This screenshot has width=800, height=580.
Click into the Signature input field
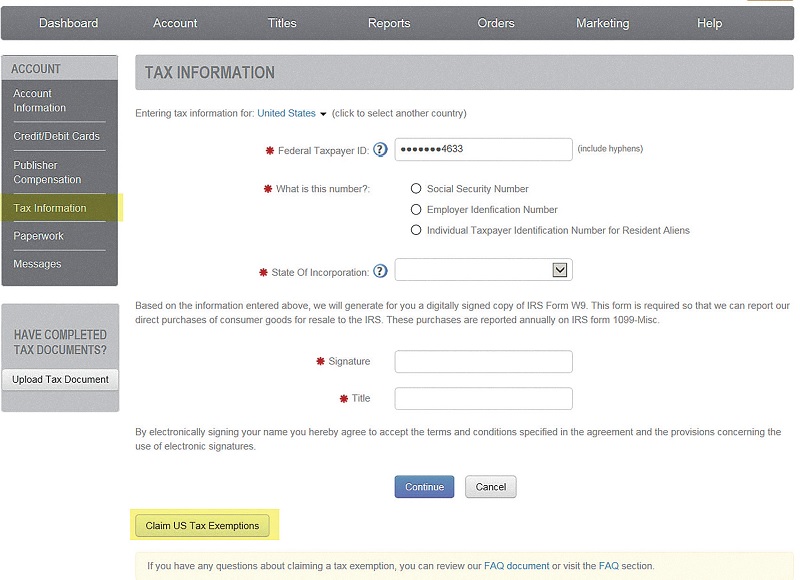tap(483, 361)
